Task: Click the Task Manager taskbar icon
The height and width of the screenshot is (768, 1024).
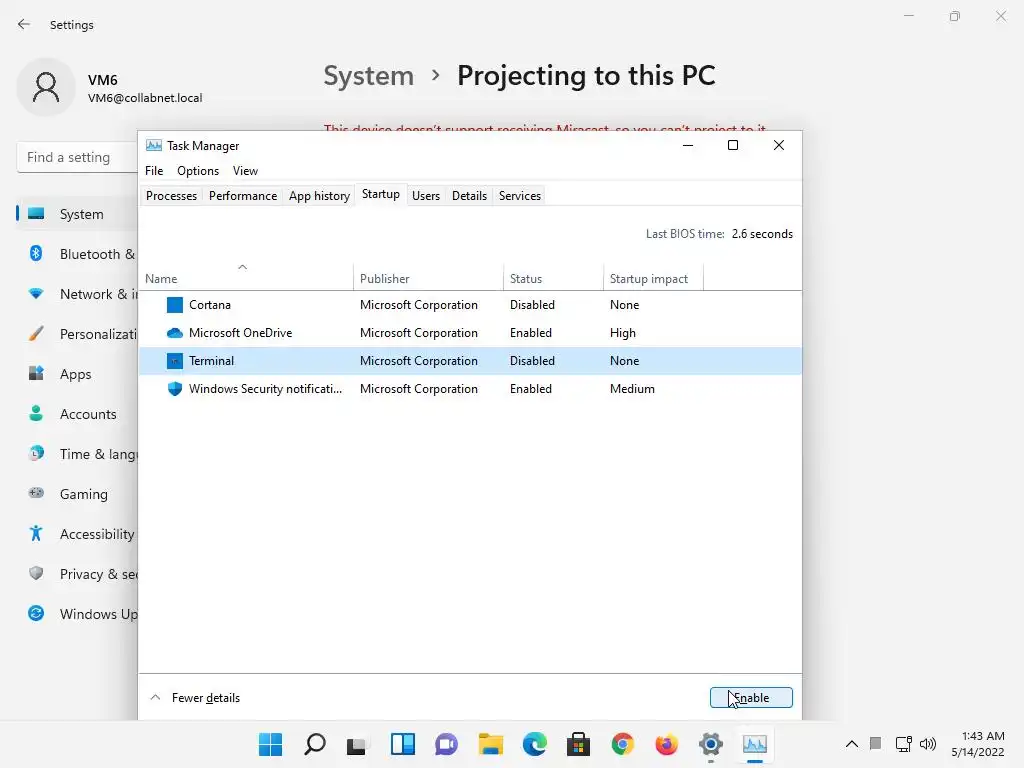Action: click(755, 744)
